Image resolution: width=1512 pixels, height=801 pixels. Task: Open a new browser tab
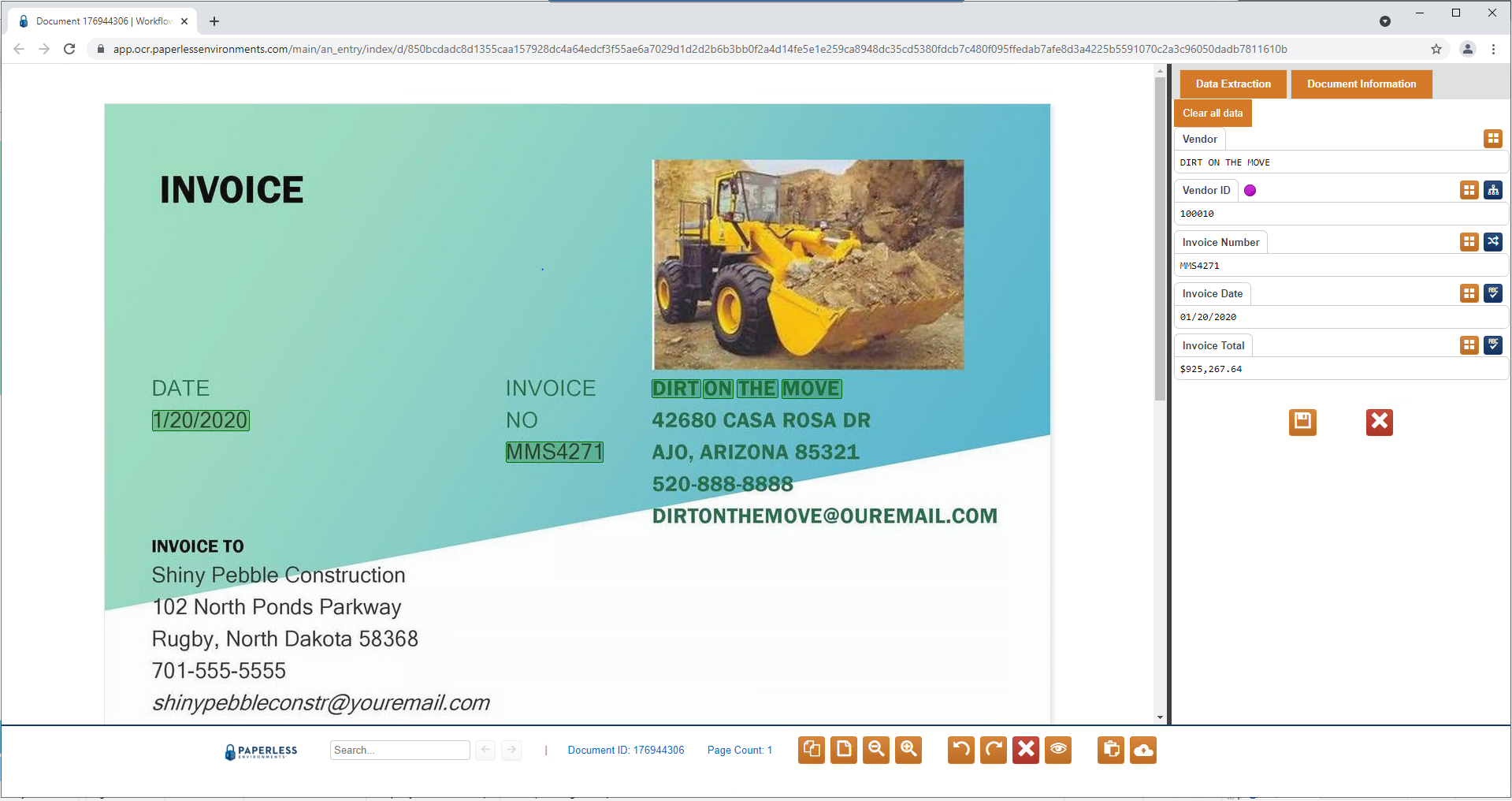point(214,21)
